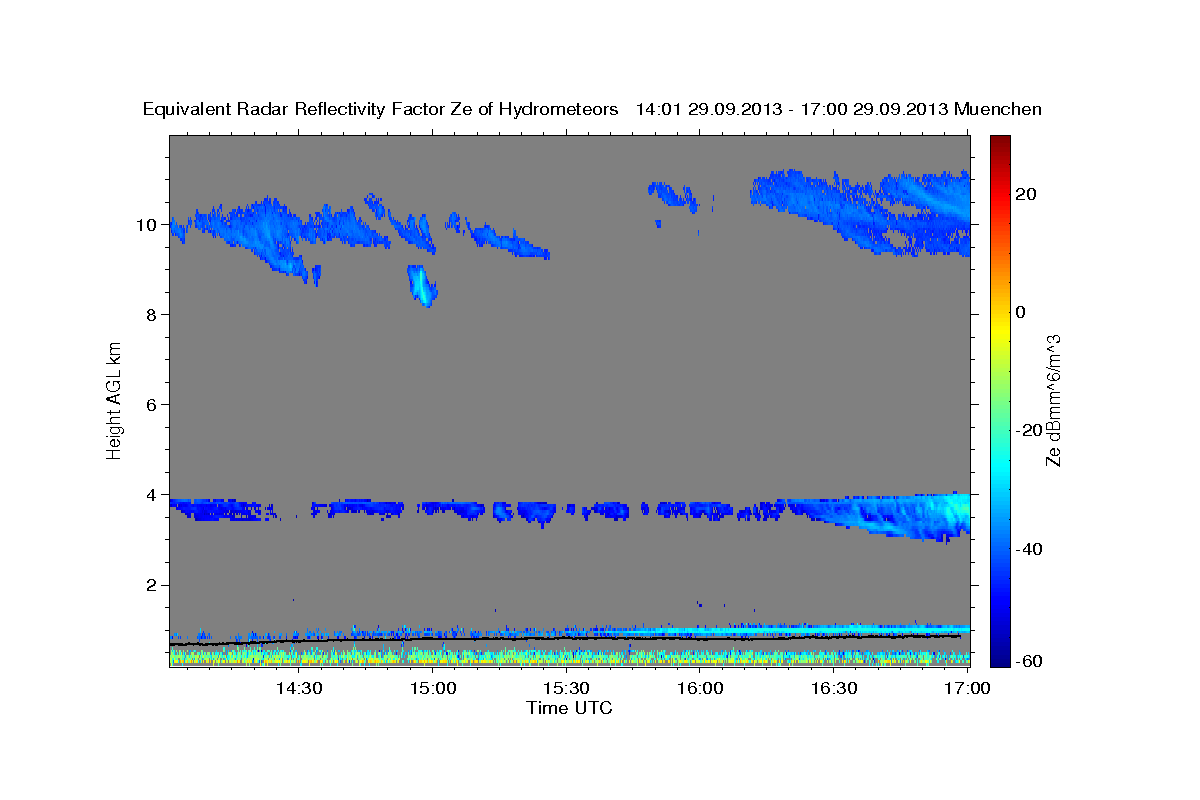Screen dimensions: 1200x800
Task: Click the bright cyan layer at 1 km near 16:30
Action: 835,630
